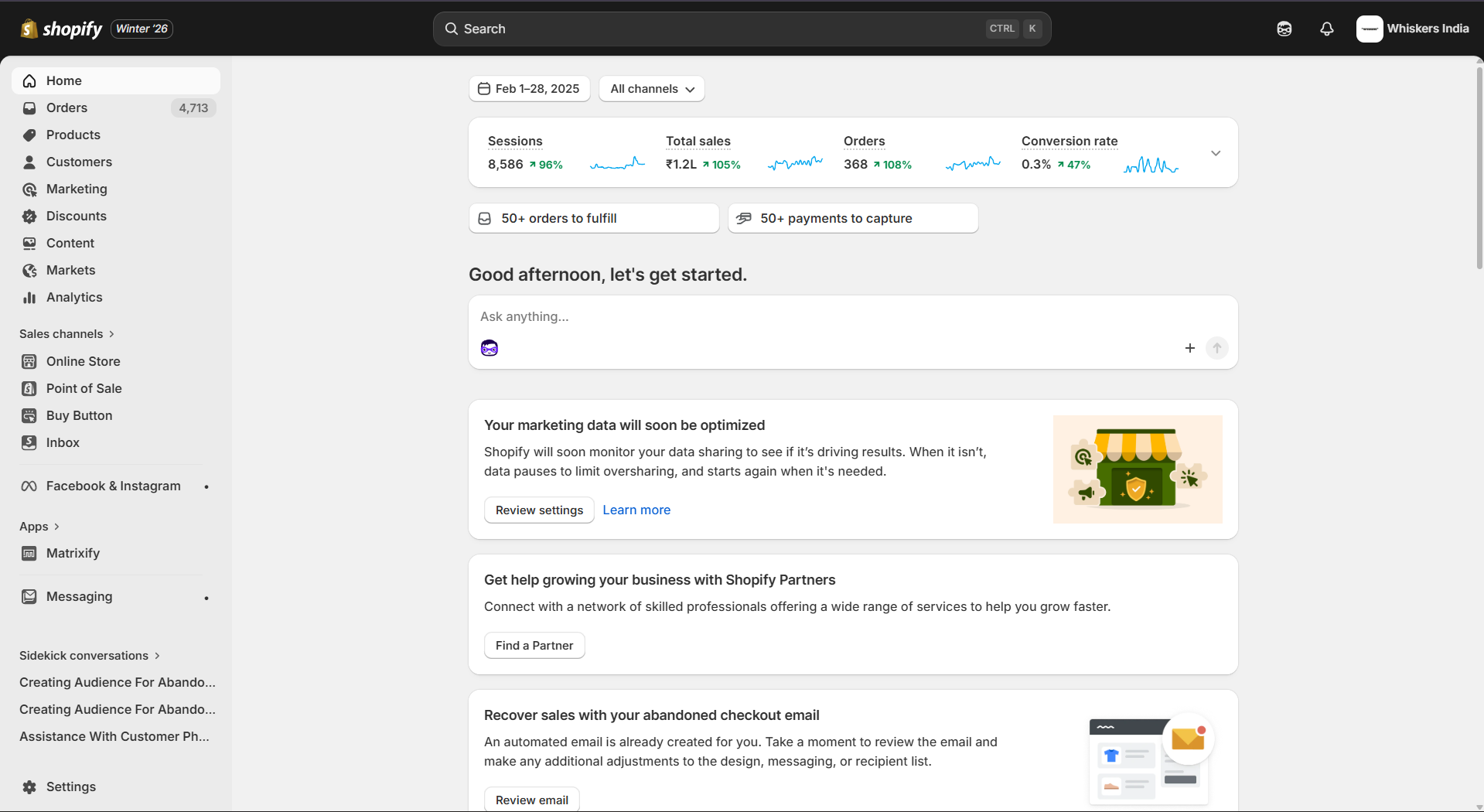Open the Products section
This screenshot has width=1484, height=812.
pyautogui.click(x=116, y=135)
